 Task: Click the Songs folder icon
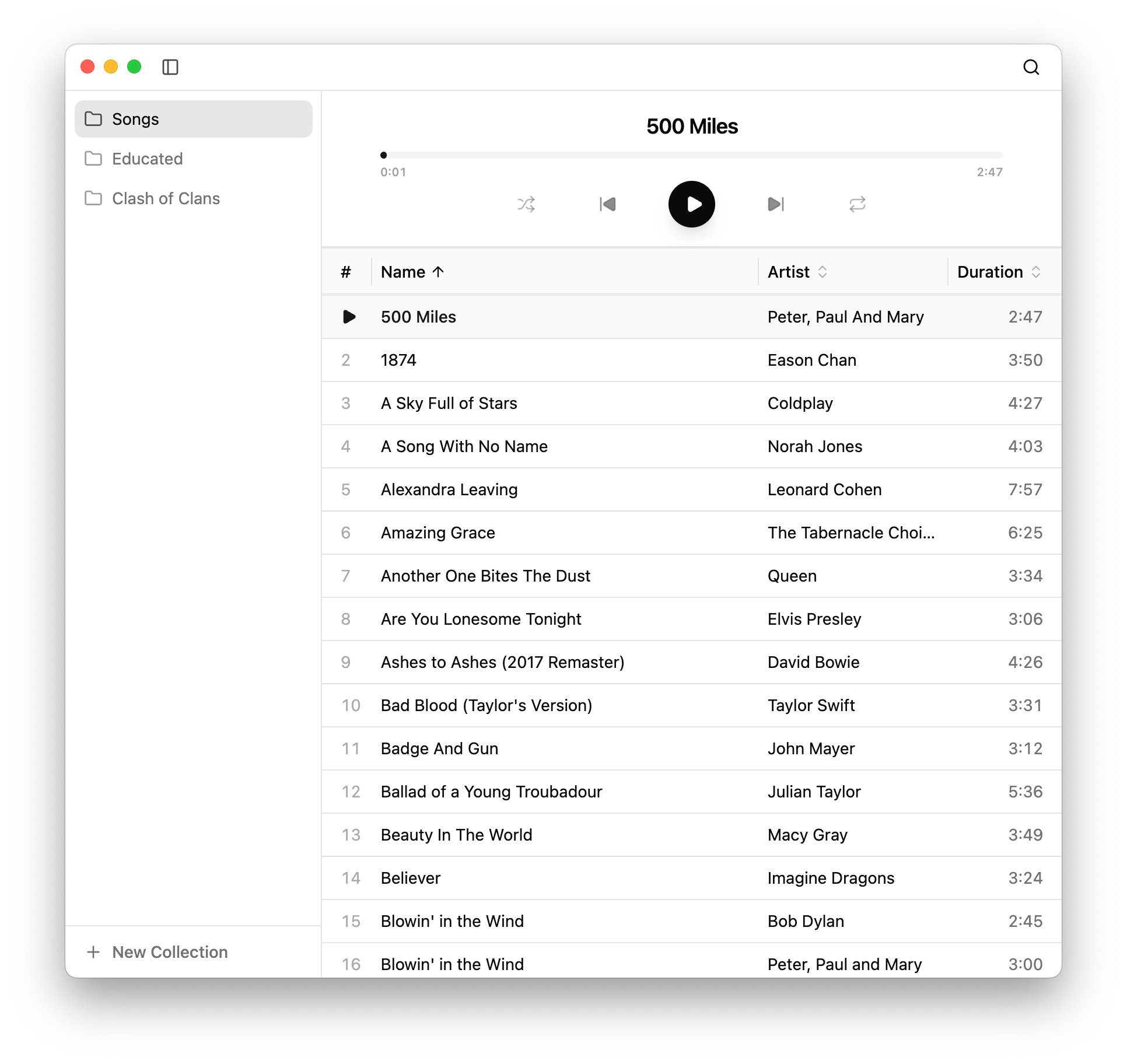93,119
